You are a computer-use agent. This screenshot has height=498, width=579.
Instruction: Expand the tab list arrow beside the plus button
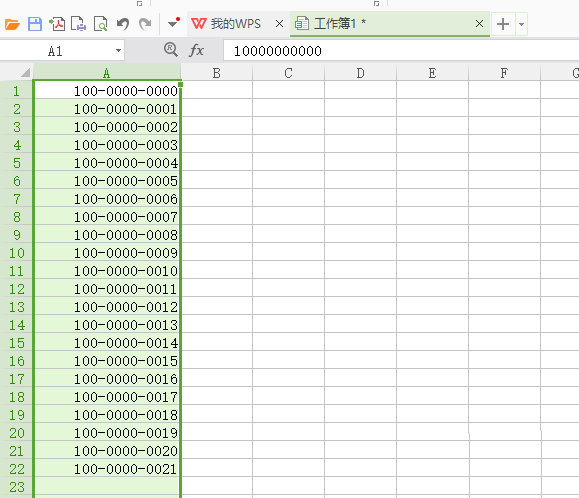pyautogui.click(x=521, y=24)
